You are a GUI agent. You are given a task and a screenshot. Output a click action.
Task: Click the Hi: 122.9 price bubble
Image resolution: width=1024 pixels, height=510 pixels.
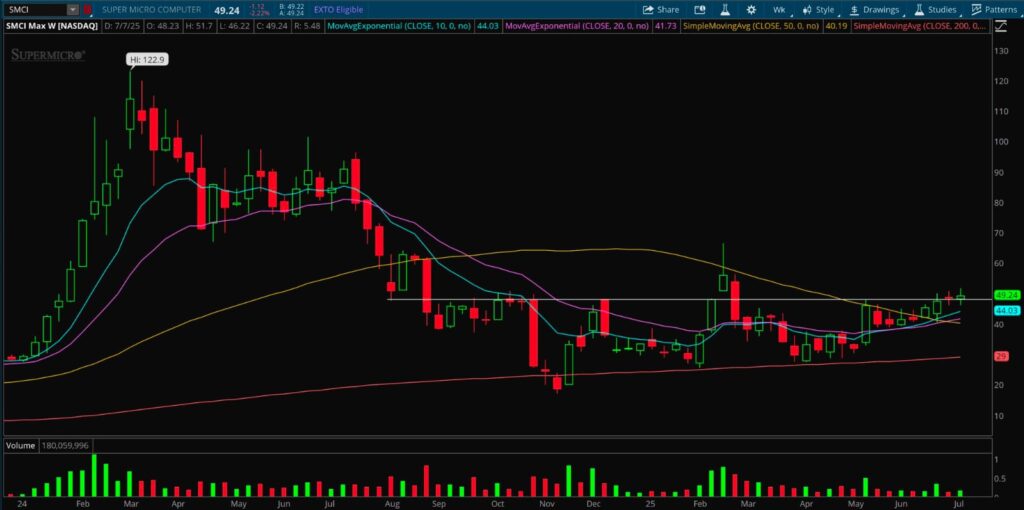point(147,59)
